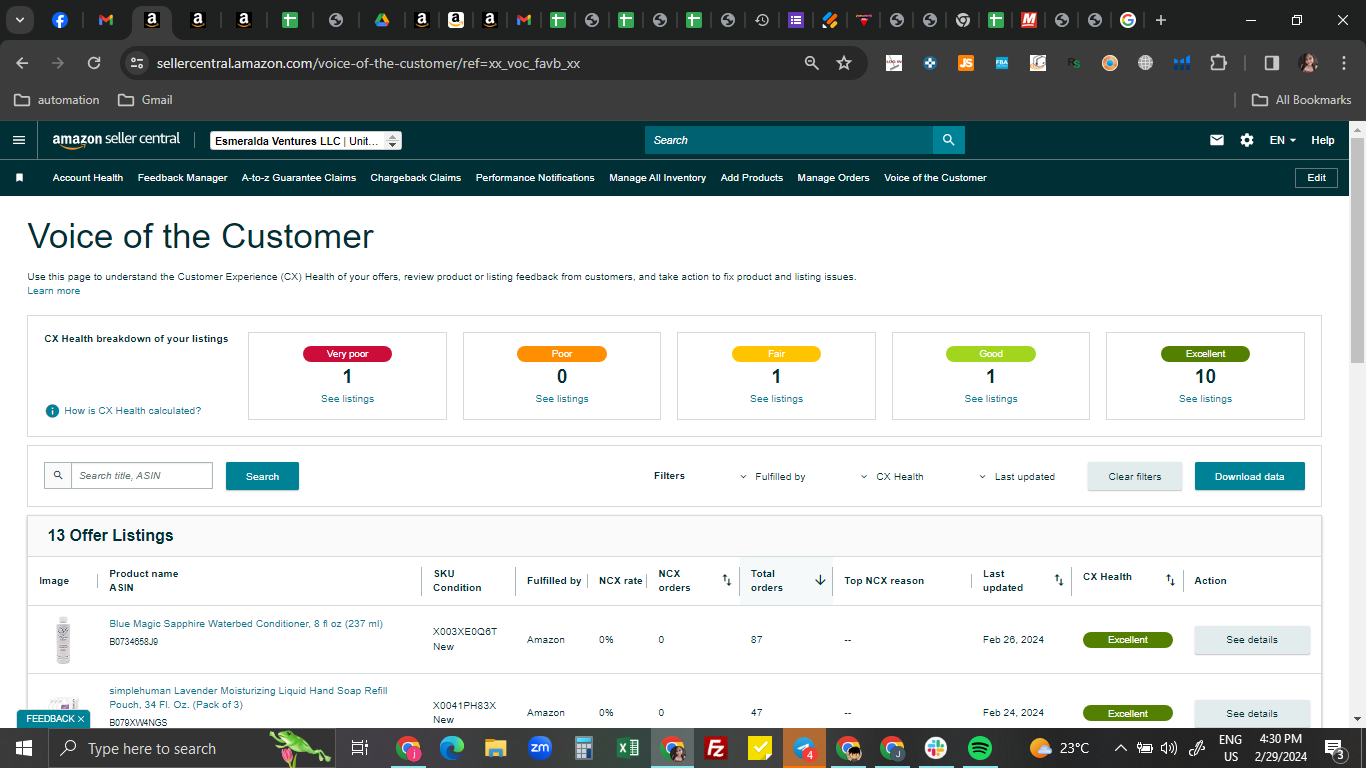
Task: Open Help in the top bar
Action: click(1323, 140)
